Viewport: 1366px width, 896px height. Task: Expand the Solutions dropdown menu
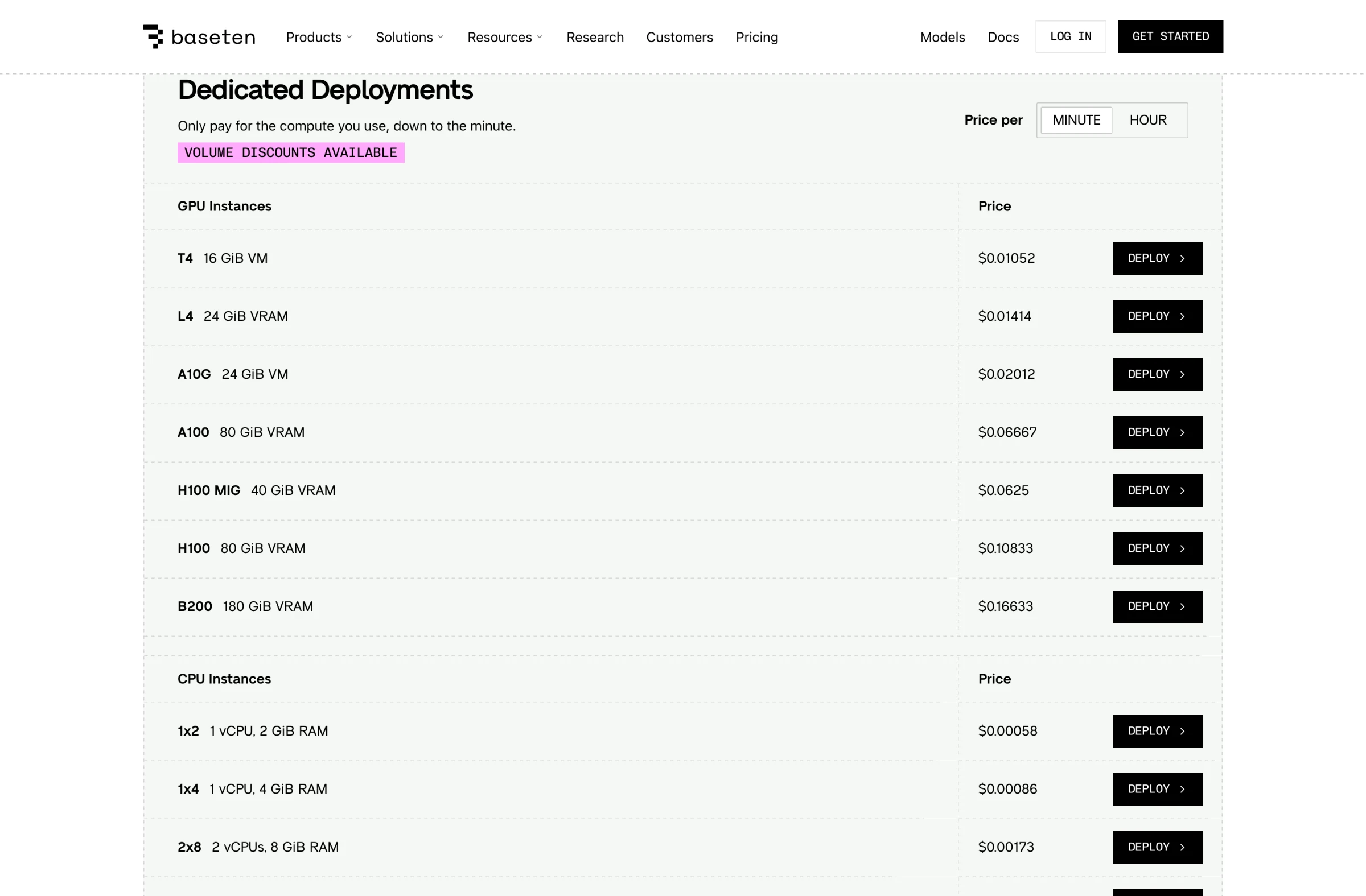[x=410, y=38]
